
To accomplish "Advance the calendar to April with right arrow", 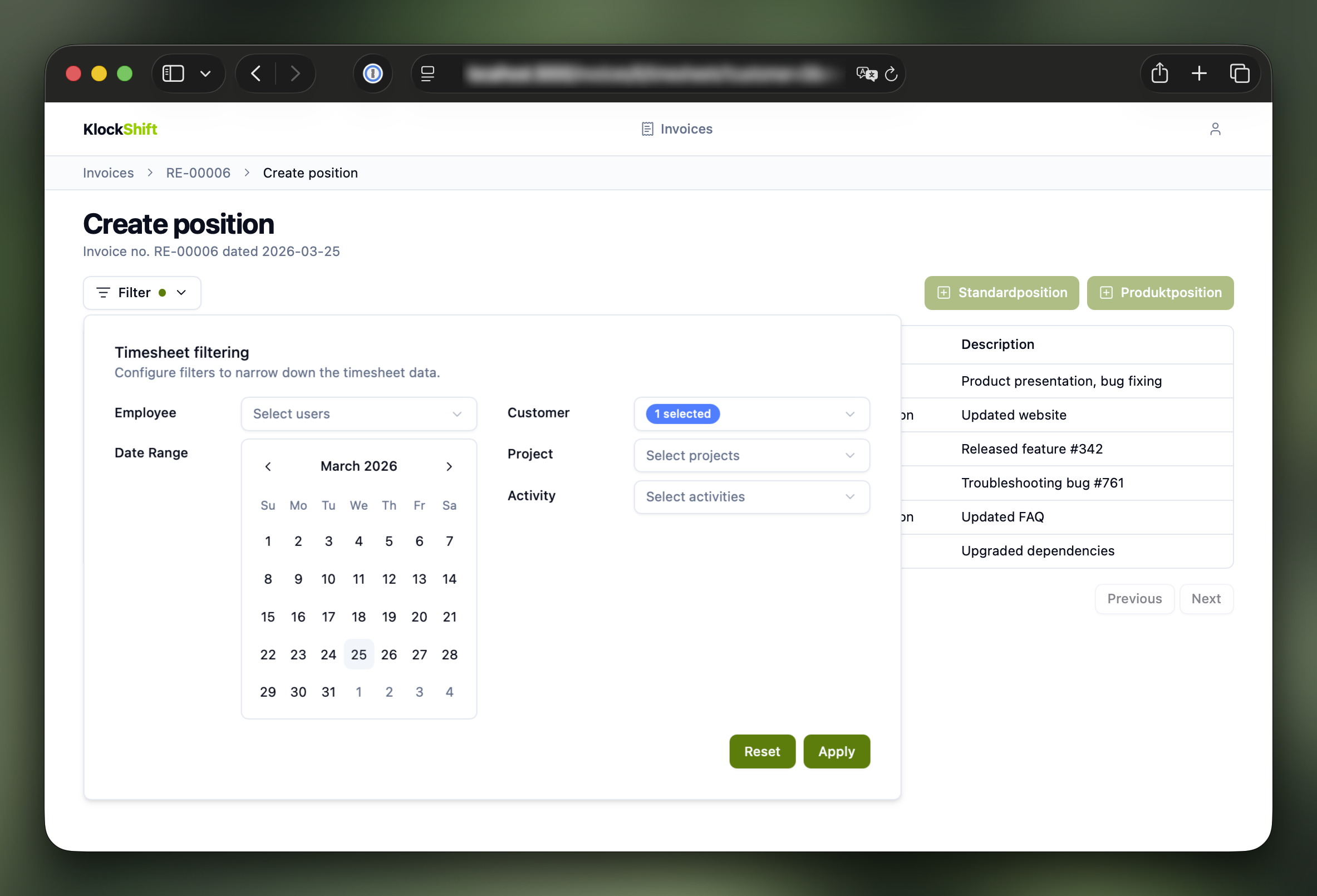I will coord(449,466).
